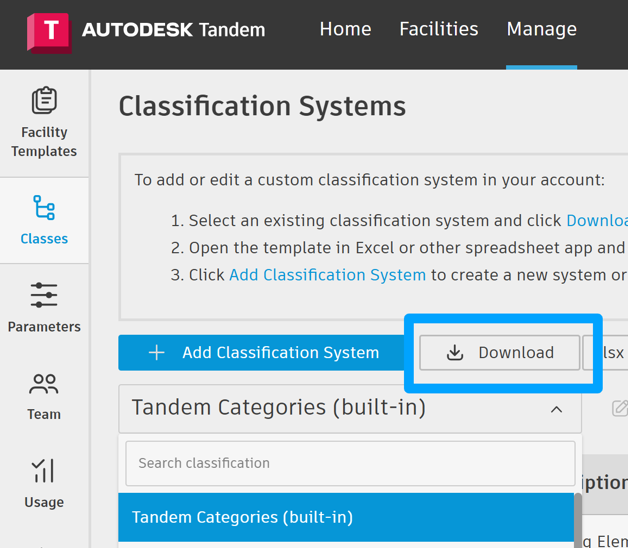Follow the Add Classification System link

coord(327,274)
